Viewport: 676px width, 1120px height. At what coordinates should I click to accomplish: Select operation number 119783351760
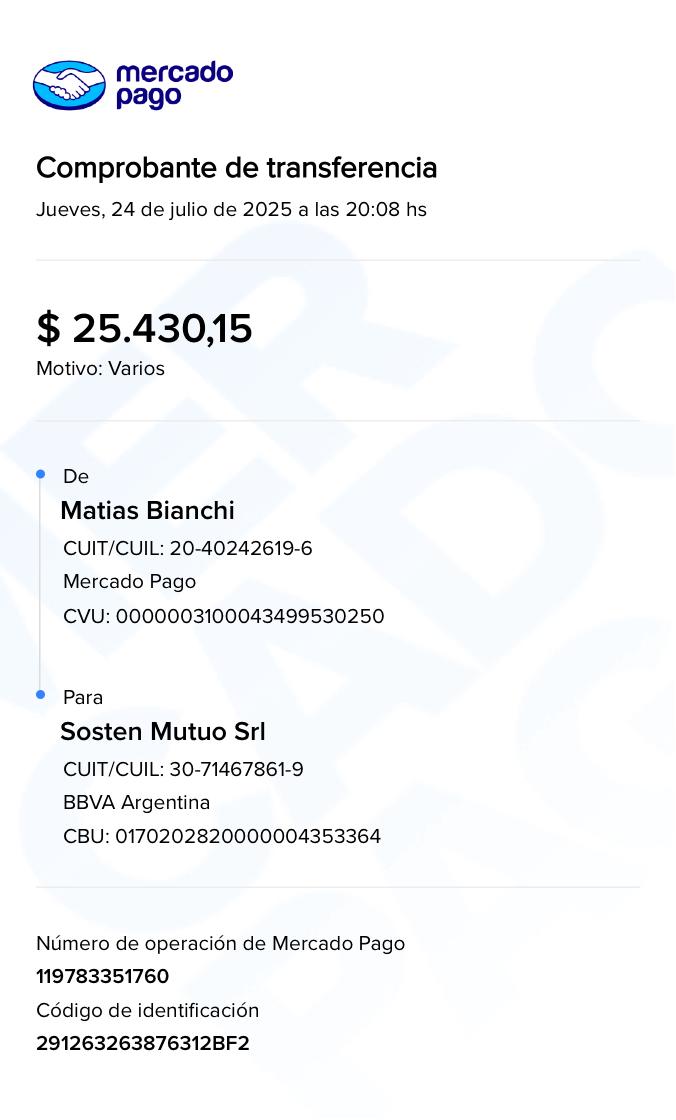tap(102, 977)
